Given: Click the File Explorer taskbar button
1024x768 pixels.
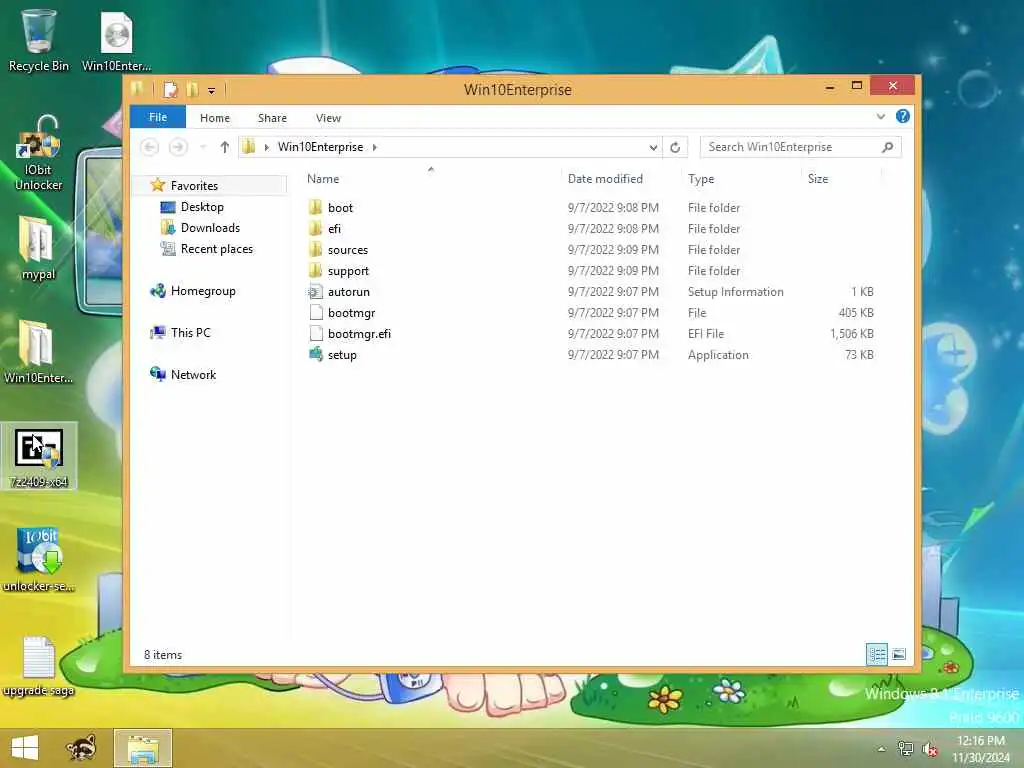Looking at the screenshot, I should [x=143, y=748].
